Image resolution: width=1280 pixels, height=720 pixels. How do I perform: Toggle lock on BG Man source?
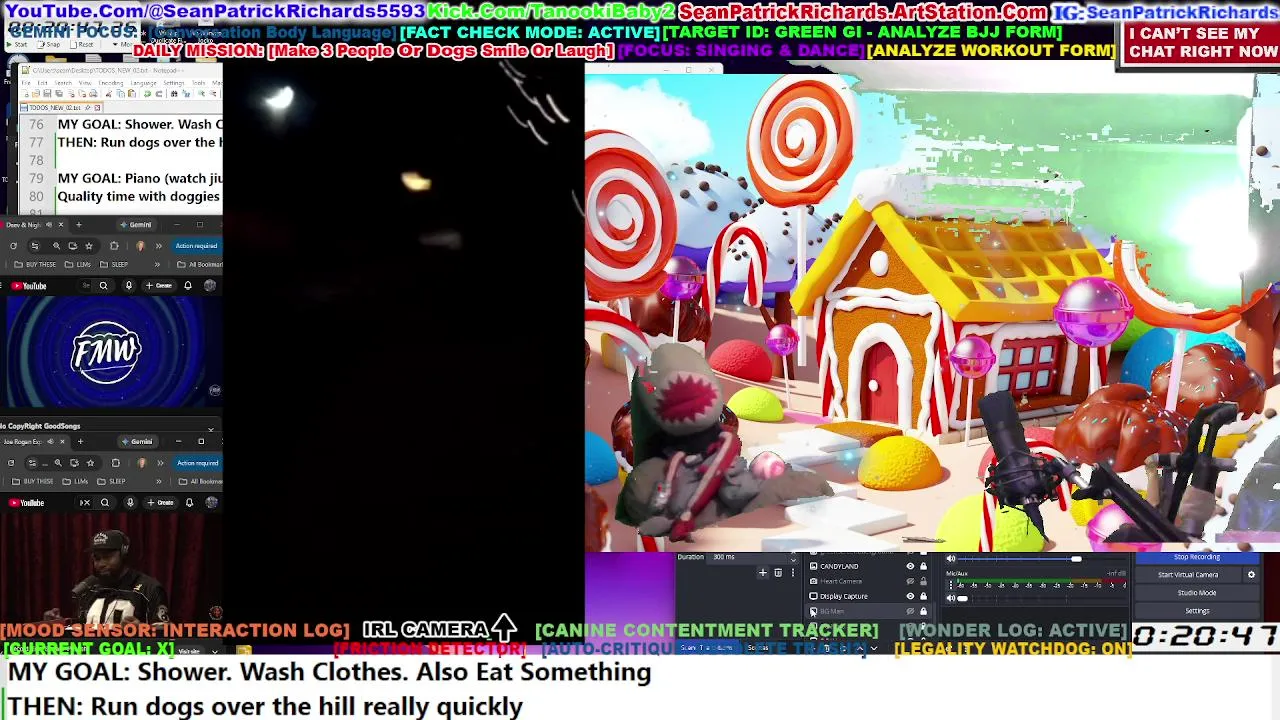923,611
